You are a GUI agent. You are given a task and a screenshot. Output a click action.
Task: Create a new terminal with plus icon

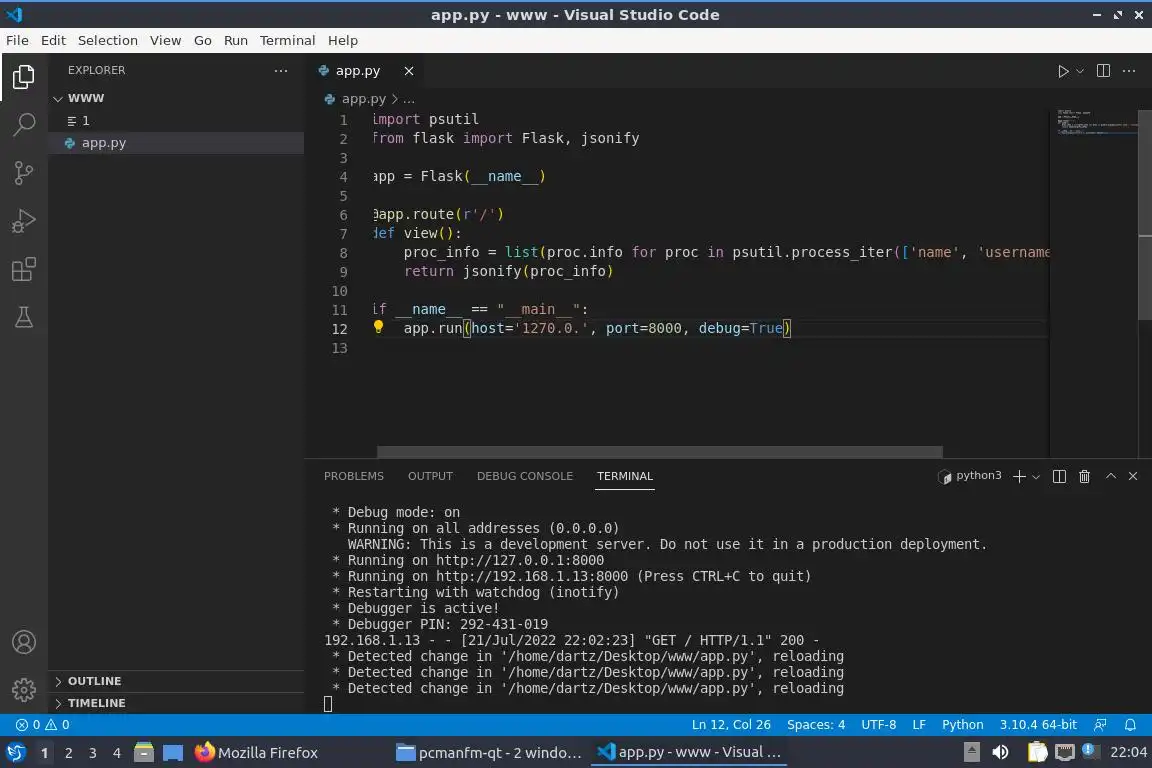[x=1019, y=476]
